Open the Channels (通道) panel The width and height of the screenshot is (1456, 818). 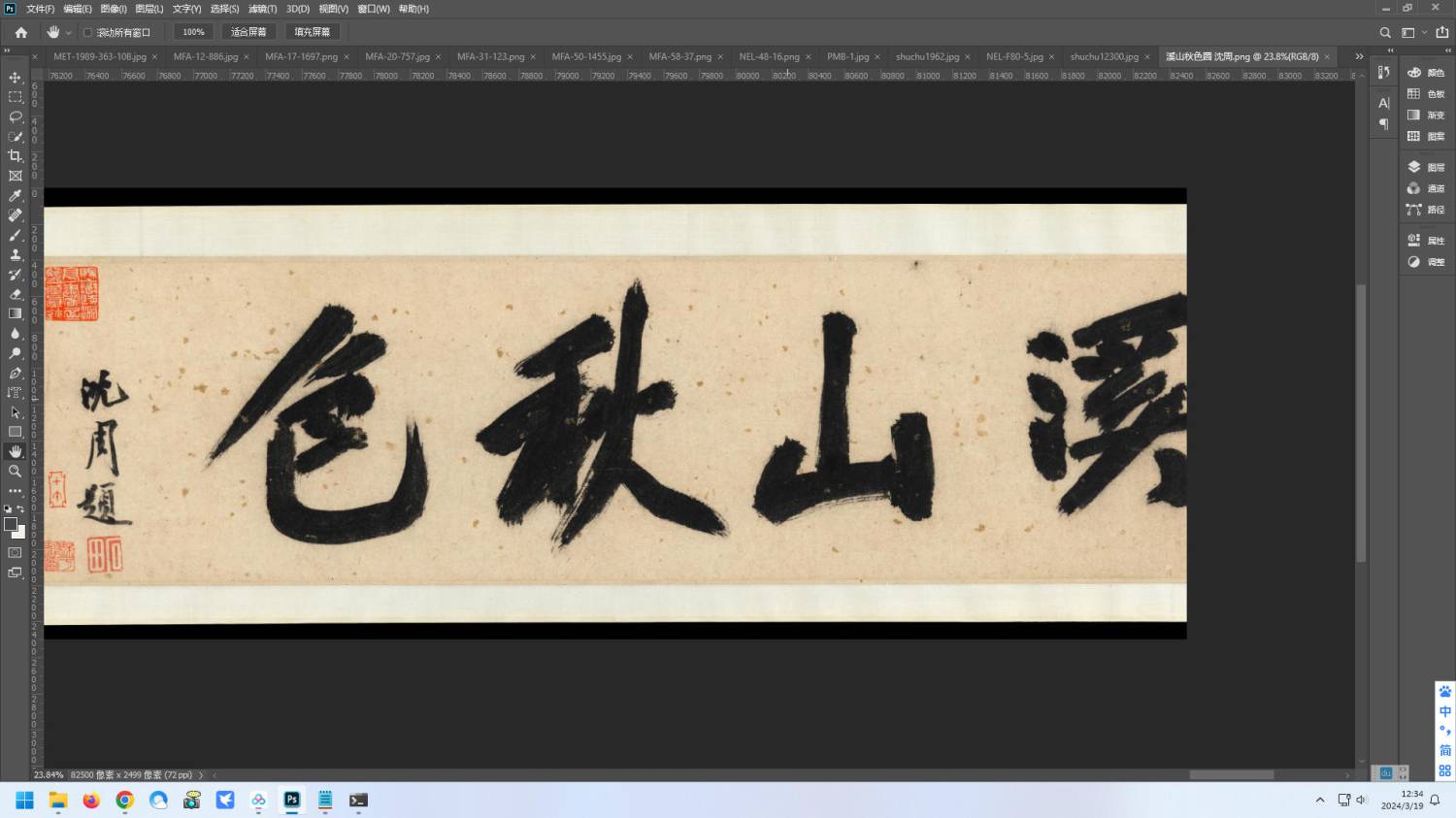[1425, 188]
